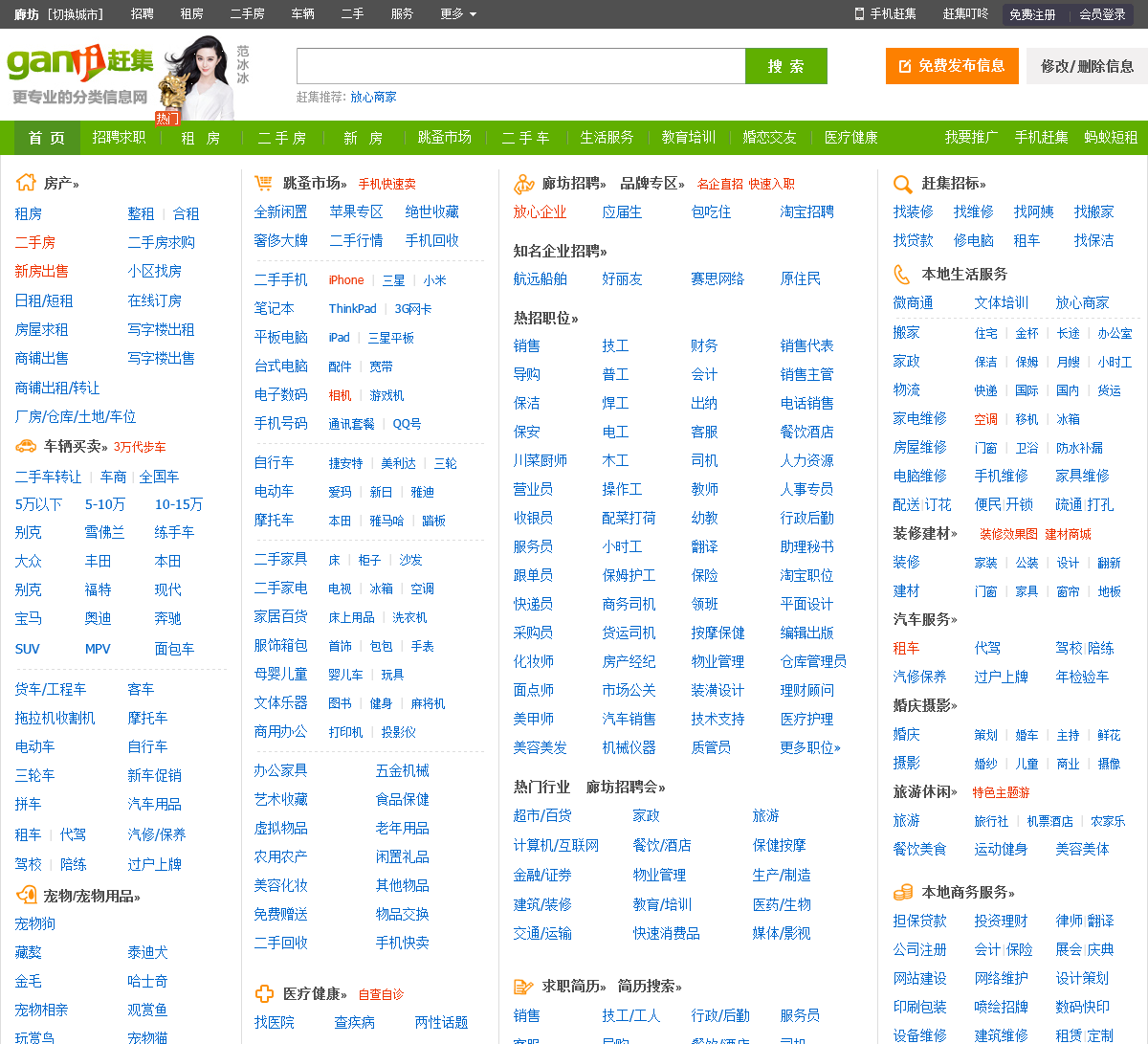Viewport: 1148px width, 1044px height.
Task: Expand the 知名企业招聘 section heading
Action: coord(561,251)
